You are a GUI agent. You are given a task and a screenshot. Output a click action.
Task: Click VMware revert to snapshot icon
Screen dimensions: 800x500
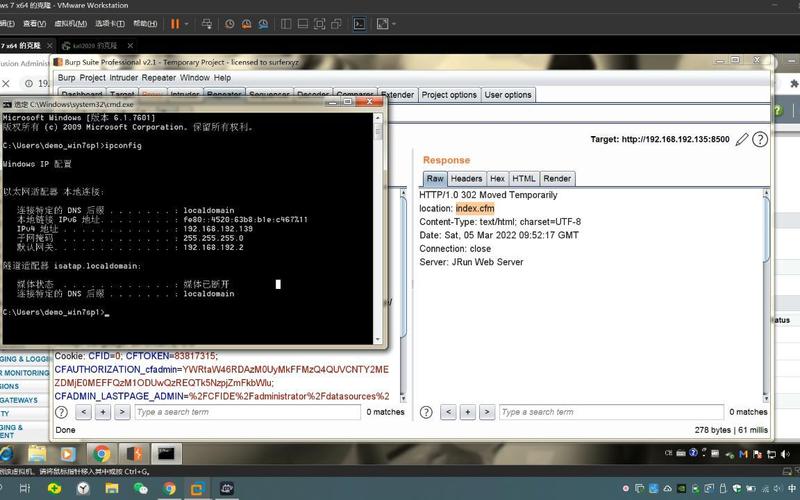246,24
